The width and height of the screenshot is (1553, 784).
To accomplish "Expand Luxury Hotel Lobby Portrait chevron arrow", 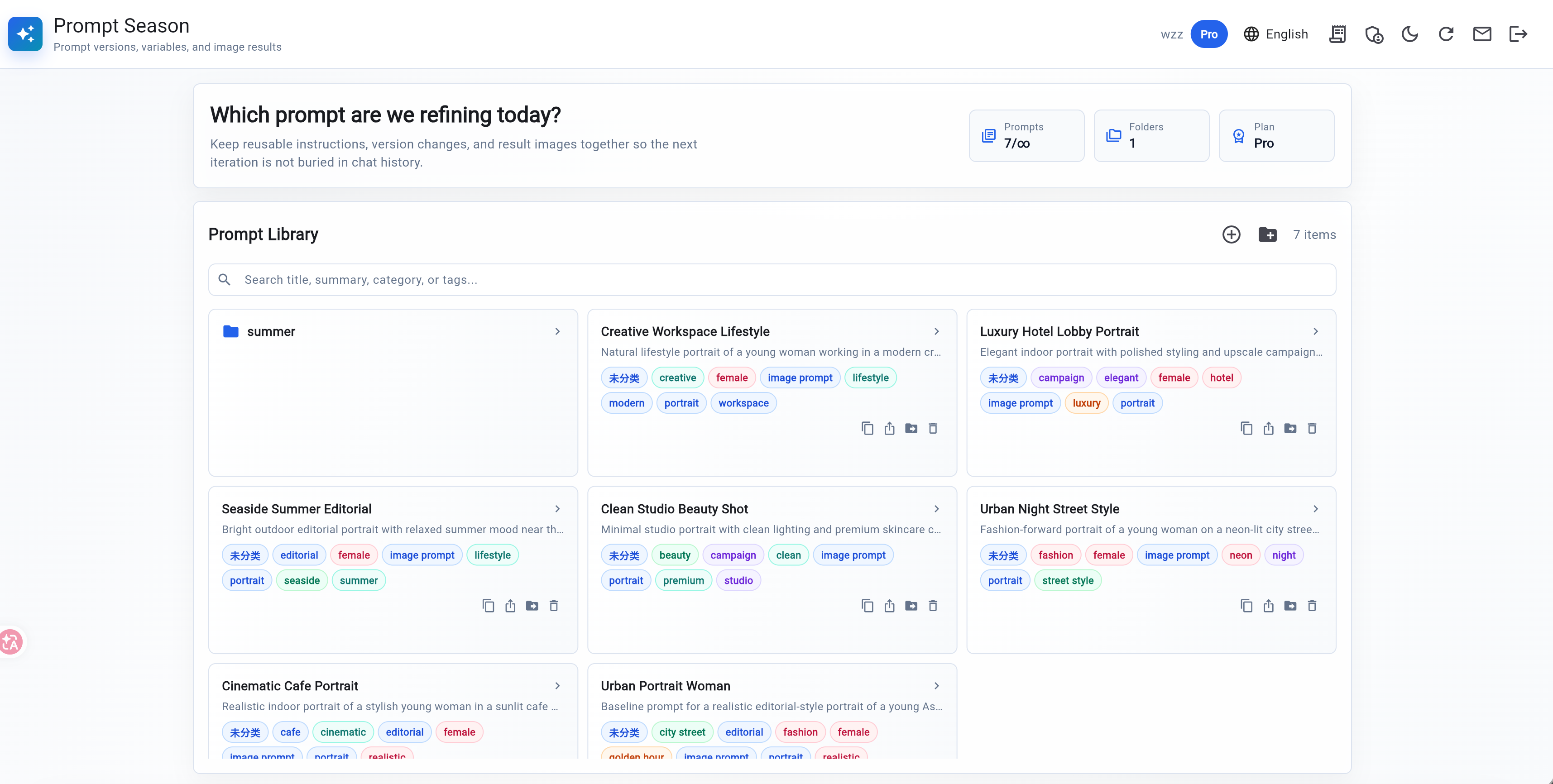I will (x=1316, y=331).
